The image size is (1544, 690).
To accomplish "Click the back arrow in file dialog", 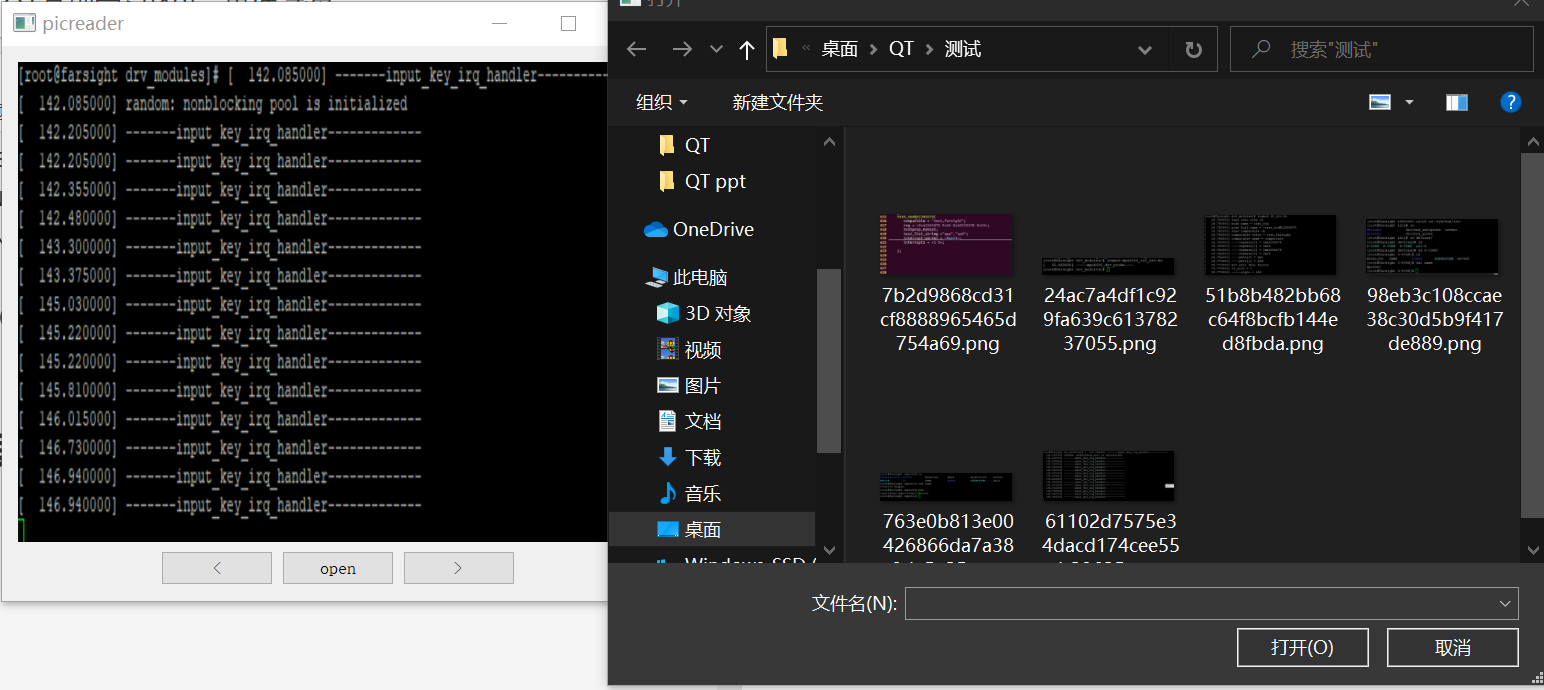I will pyautogui.click(x=636, y=49).
